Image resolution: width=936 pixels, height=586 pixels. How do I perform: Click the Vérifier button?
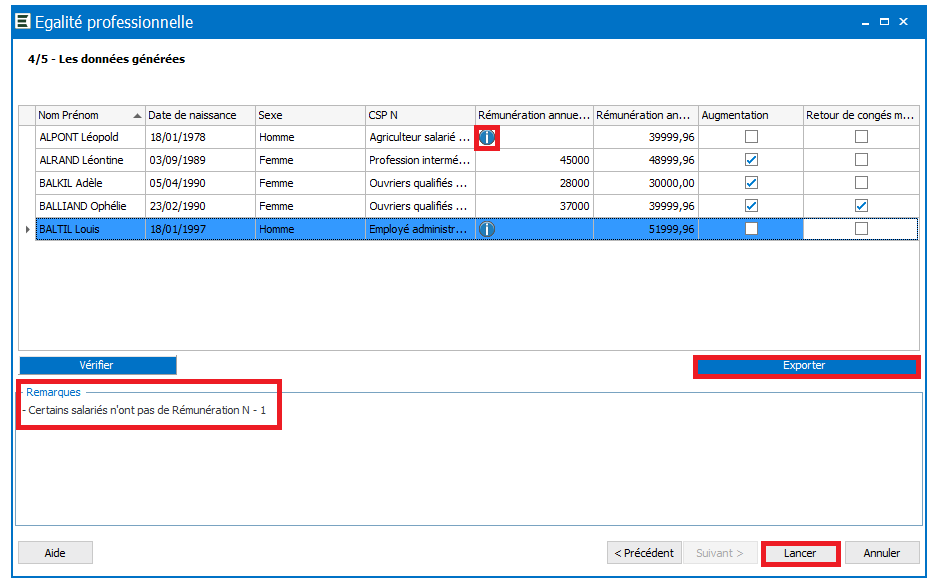[97, 365]
